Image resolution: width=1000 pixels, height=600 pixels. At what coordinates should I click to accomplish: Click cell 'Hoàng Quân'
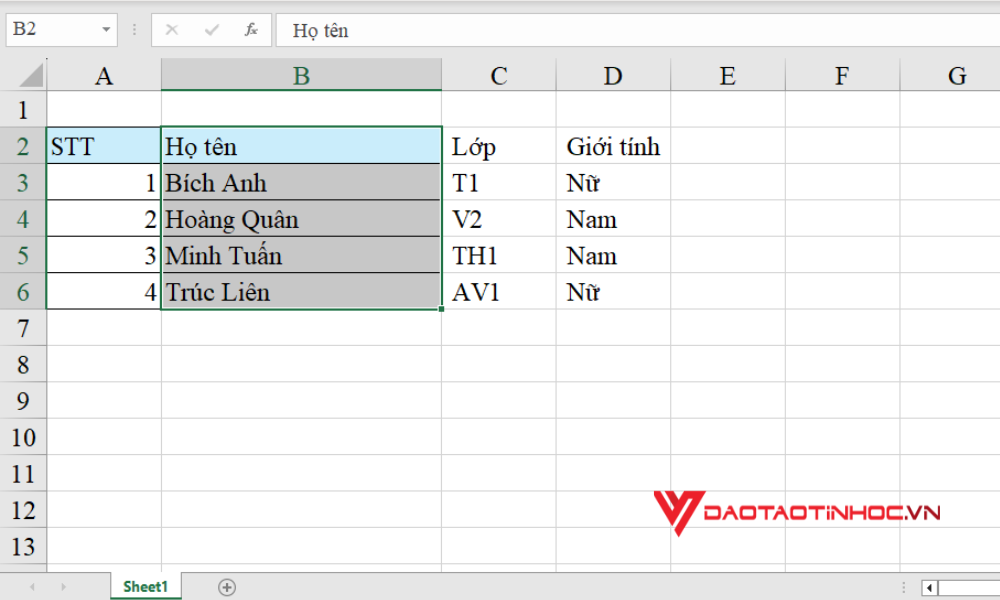click(x=301, y=219)
